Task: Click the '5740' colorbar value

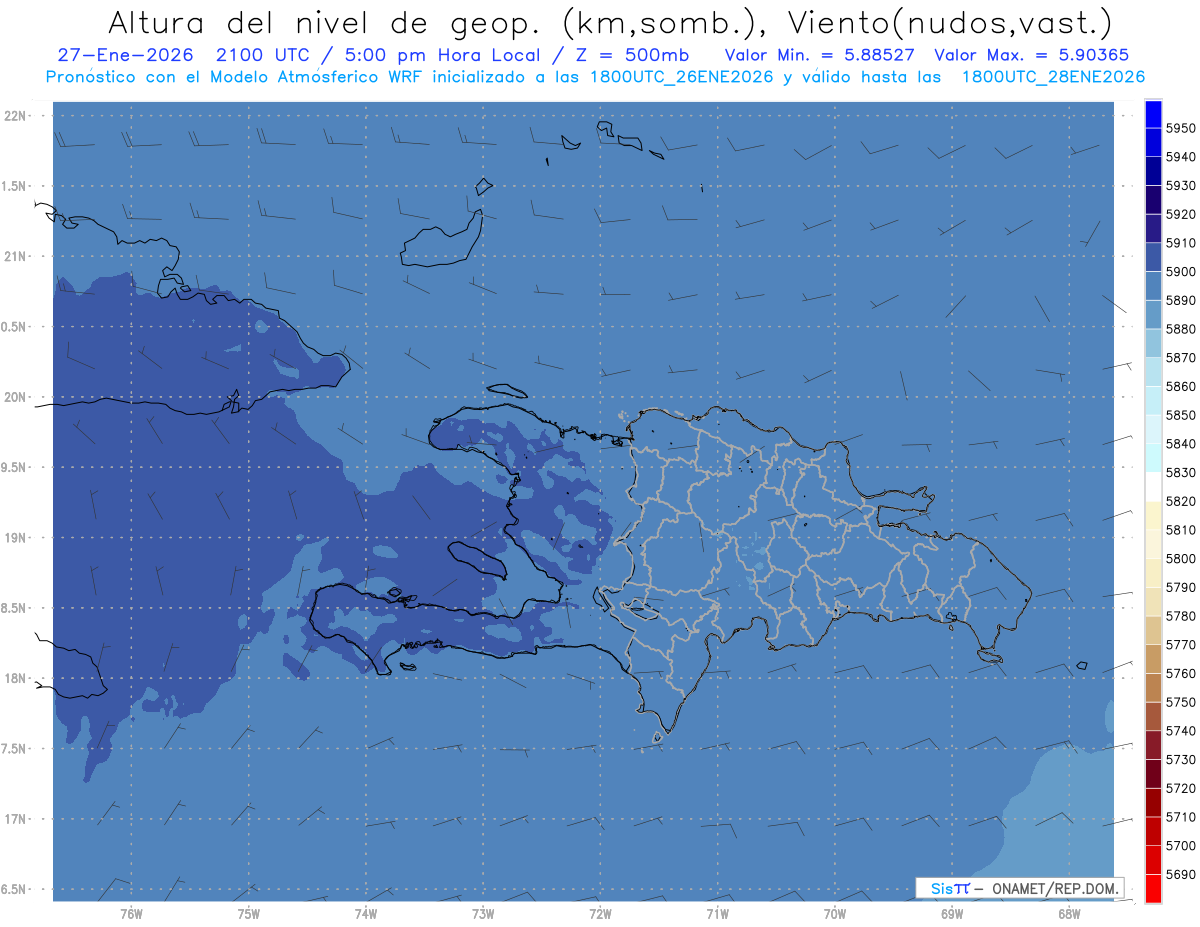Action: coord(1181,731)
